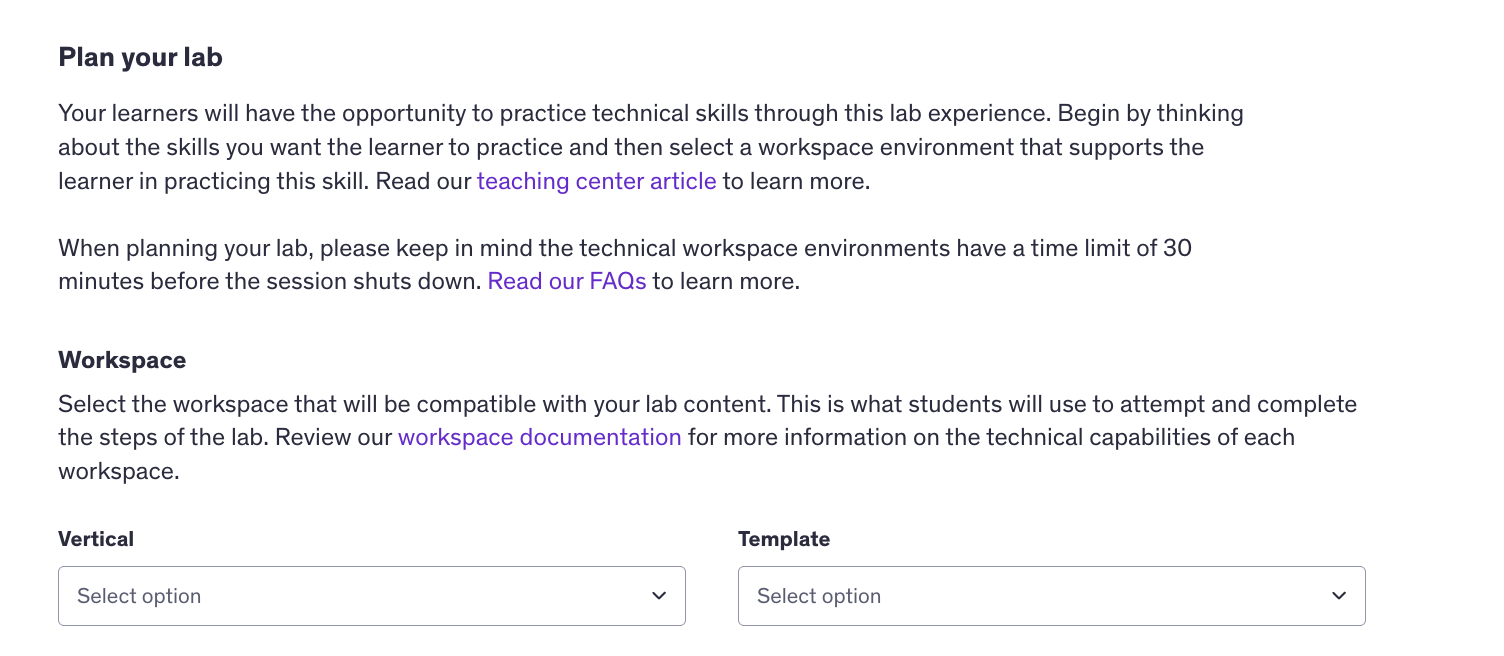
Task: Click the paragraph starting "Select the workspace"
Action: tap(706, 405)
